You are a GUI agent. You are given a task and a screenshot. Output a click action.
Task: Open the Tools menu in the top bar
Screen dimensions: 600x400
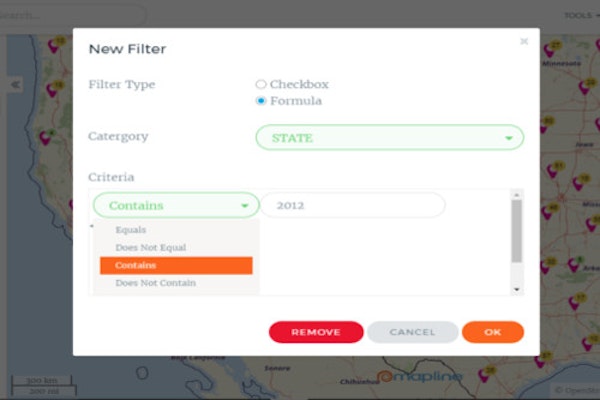click(x=582, y=15)
